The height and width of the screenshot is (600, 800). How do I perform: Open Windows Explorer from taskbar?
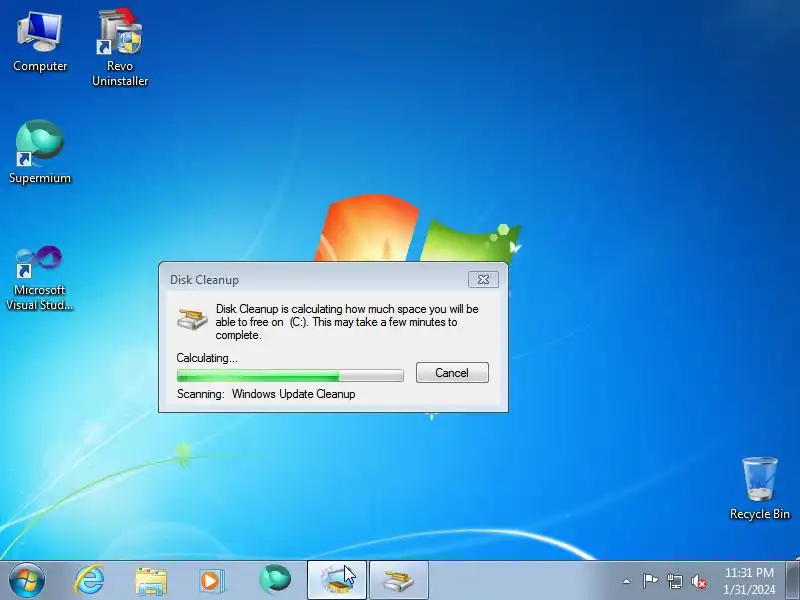[151, 581]
